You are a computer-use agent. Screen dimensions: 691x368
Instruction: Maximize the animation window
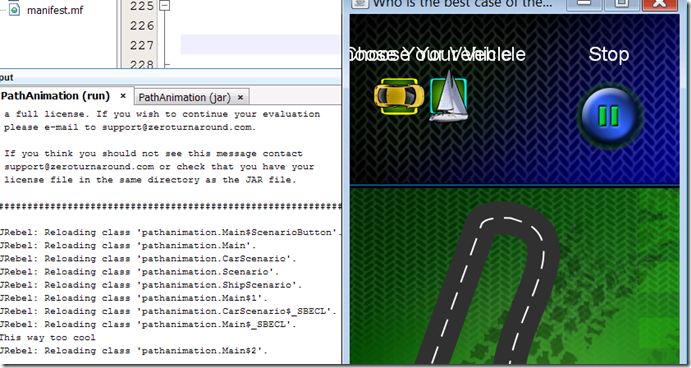click(622, 4)
